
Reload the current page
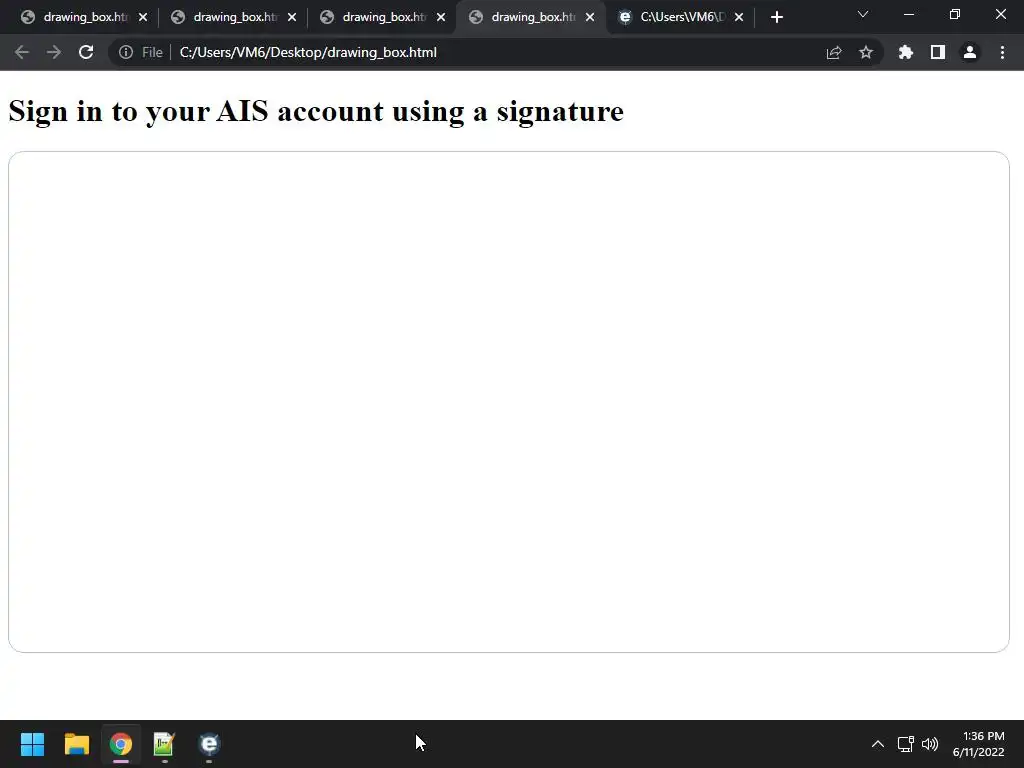coord(86,52)
